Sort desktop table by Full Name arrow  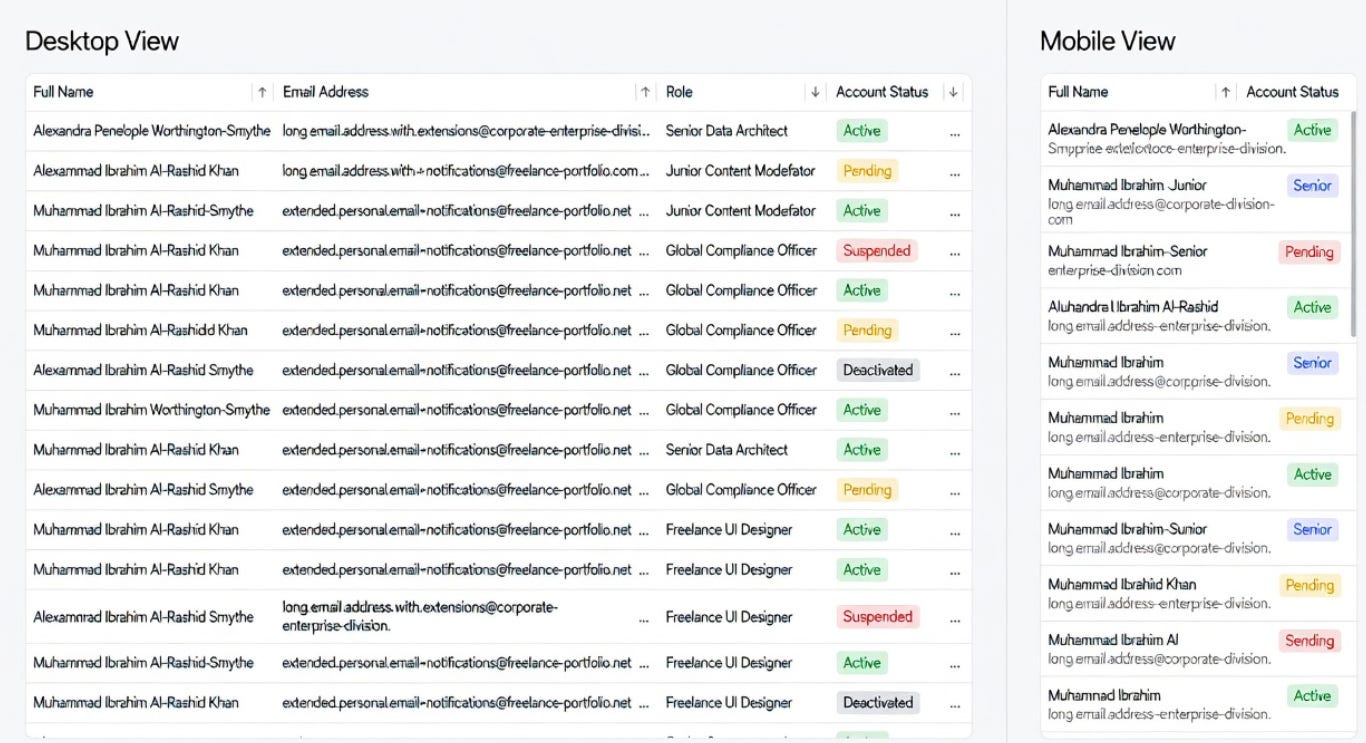click(262, 92)
